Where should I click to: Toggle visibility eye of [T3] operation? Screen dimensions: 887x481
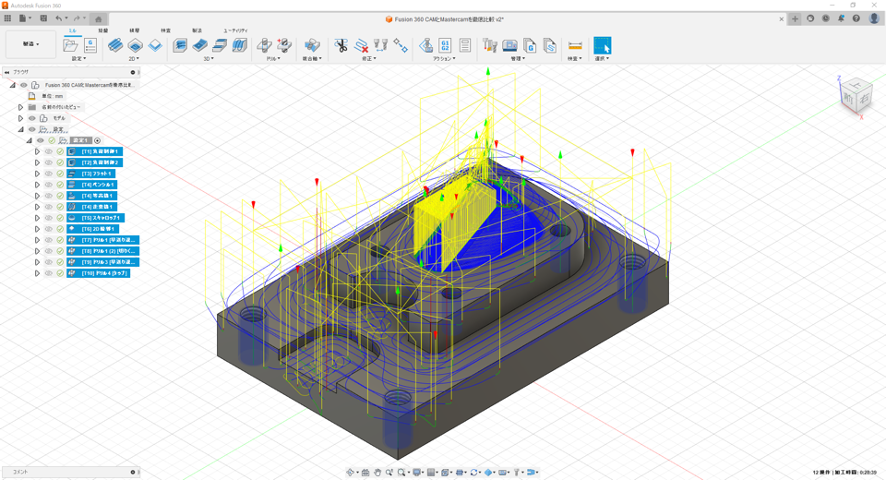click(x=49, y=174)
